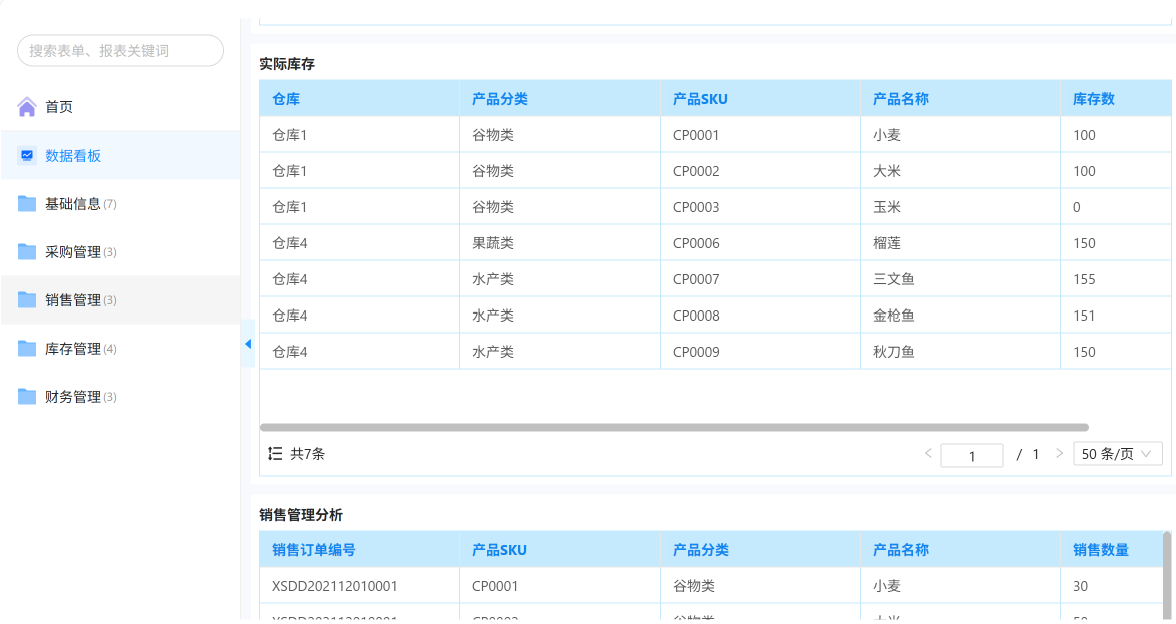Click the 三文鱼 product name cell

tap(960, 279)
